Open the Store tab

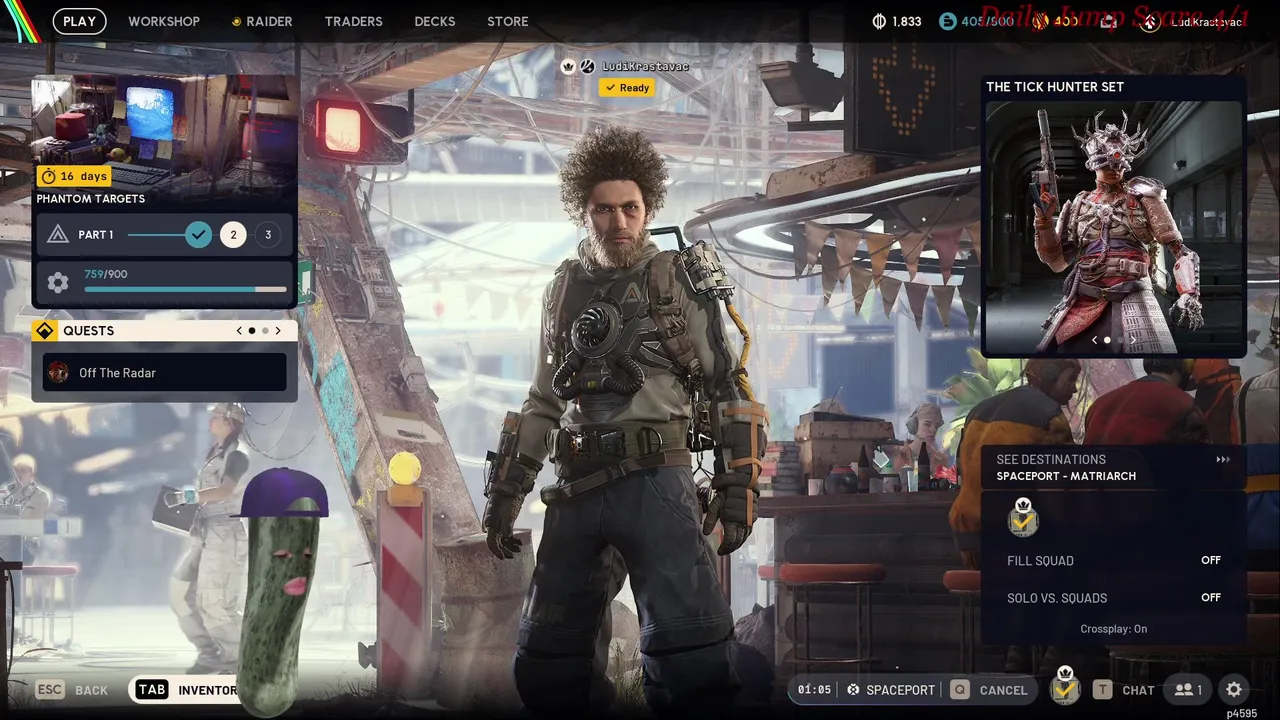point(508,21)
